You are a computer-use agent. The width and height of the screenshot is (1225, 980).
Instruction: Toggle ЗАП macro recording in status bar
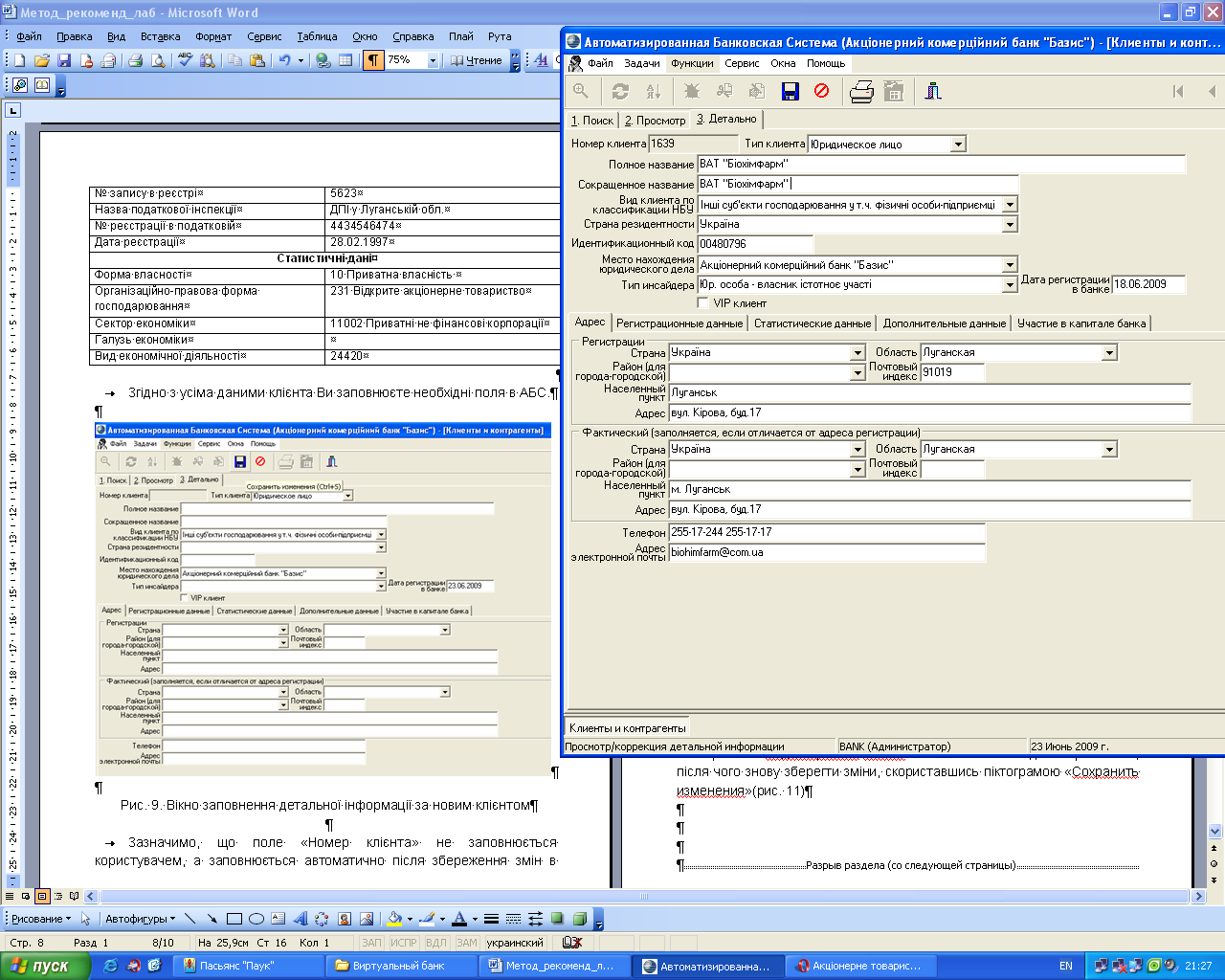(x=371, y=943)
